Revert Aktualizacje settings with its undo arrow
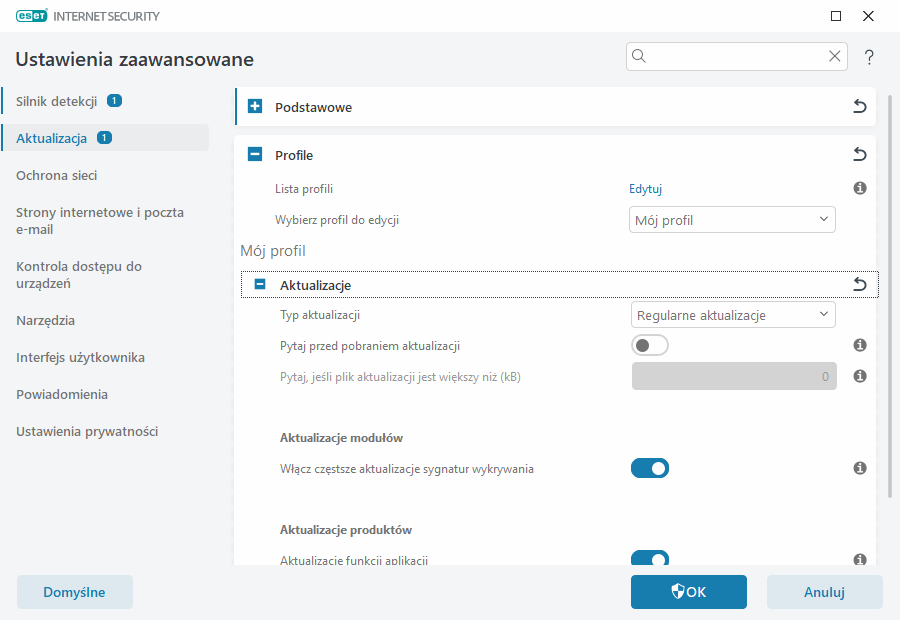The height and width of the screenshot is (620, 900). (x=859, y=284)
